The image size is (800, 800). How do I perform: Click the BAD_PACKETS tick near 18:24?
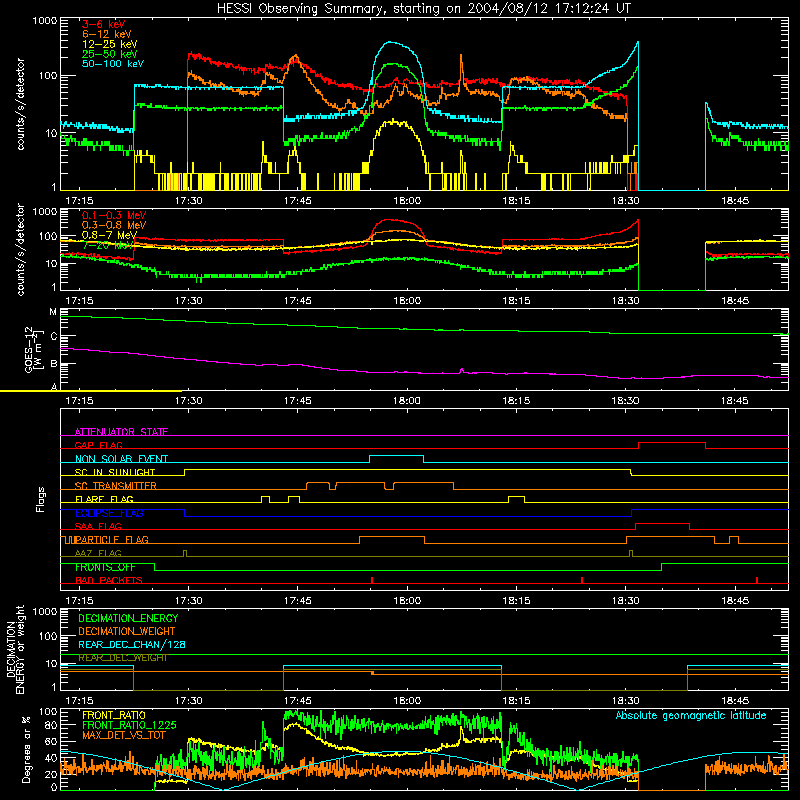pyautogui.click(x=582, y=580)
